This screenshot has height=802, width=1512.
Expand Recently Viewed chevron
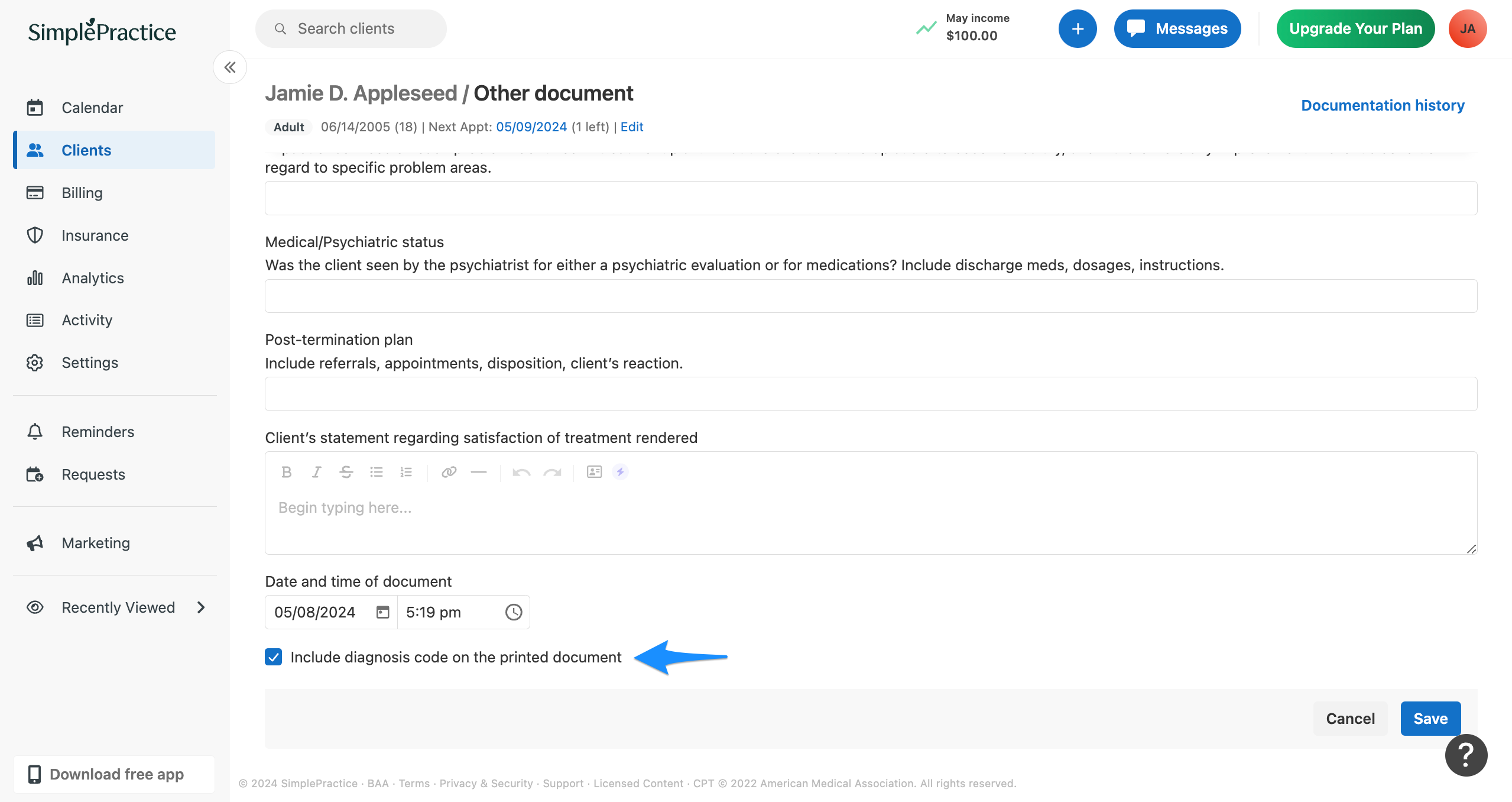tap(202, 607)
